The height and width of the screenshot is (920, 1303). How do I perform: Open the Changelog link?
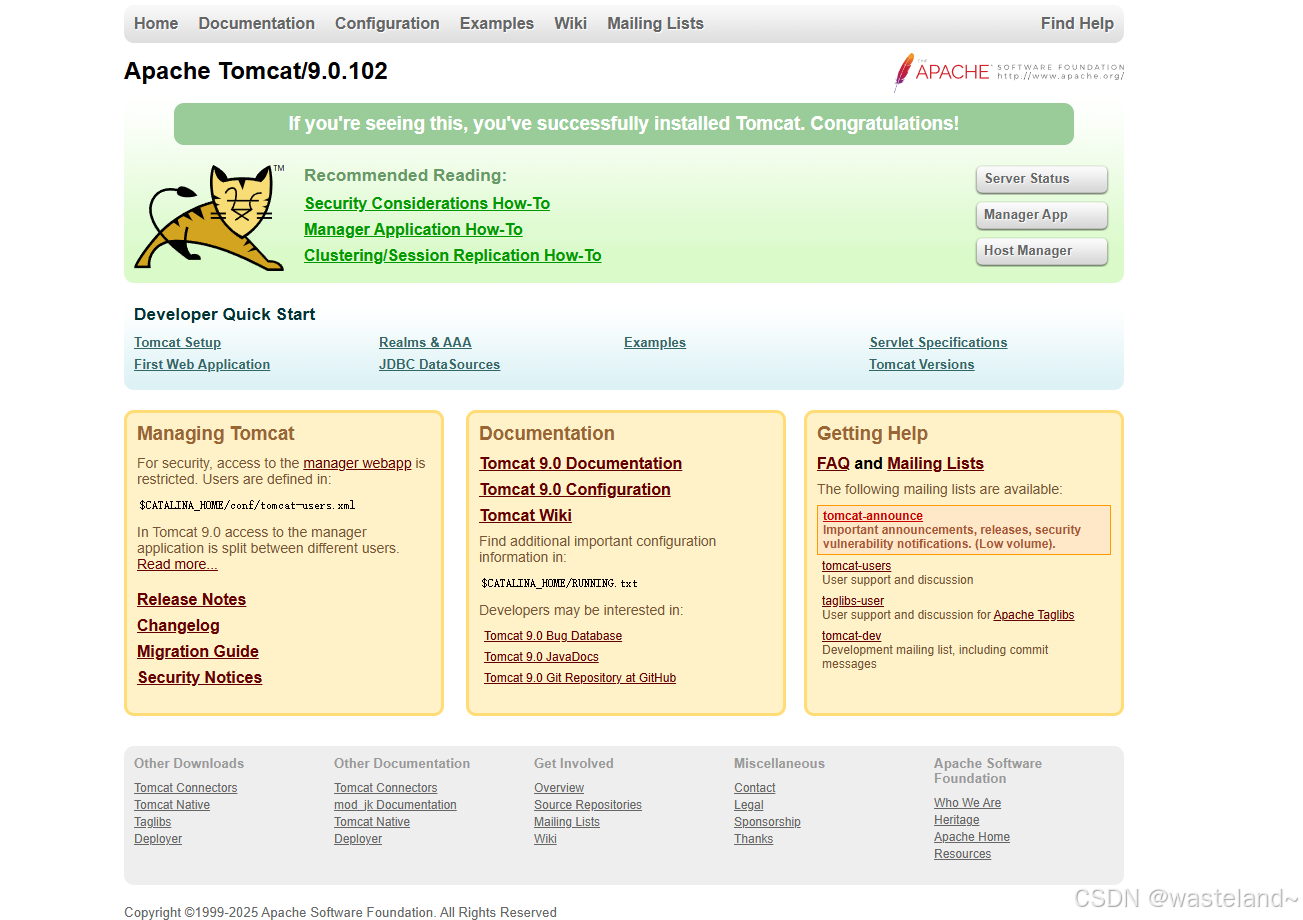point(178,625)
